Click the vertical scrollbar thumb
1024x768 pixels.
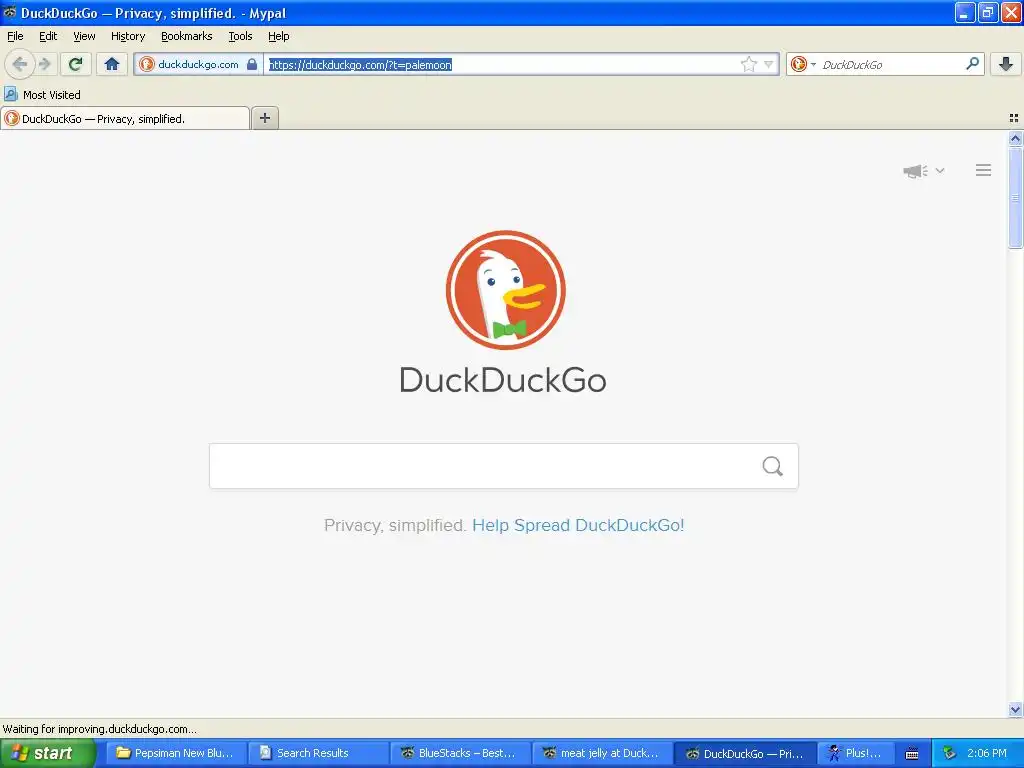(1015, 197)
